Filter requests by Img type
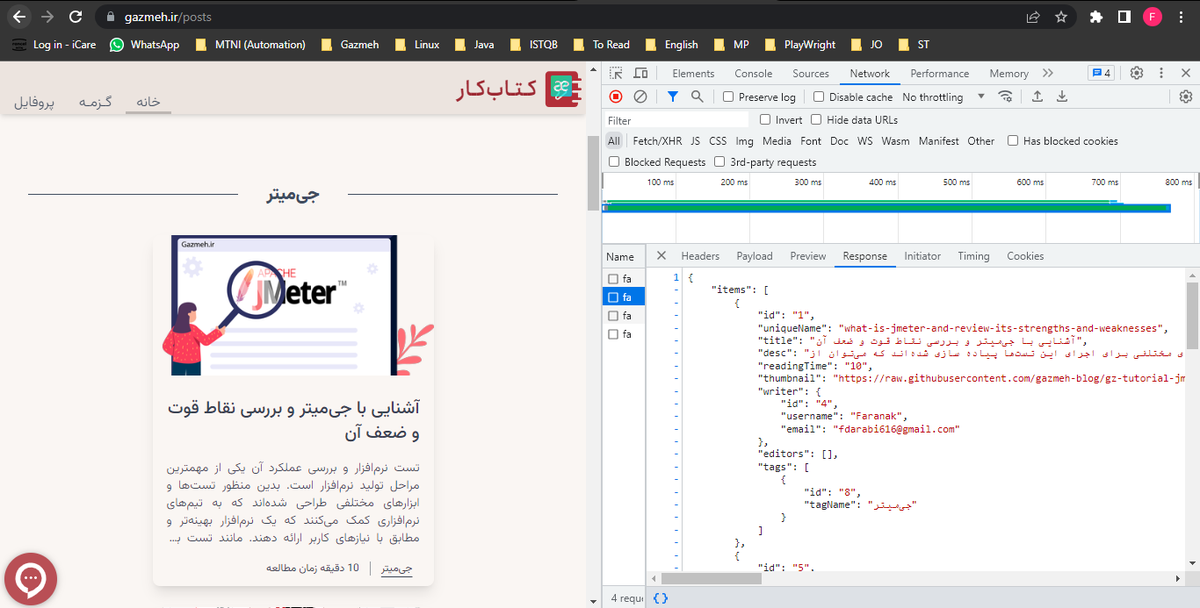Image resolution: width=1200 pixels, height=608 pixels. click(x=744, y=141)
